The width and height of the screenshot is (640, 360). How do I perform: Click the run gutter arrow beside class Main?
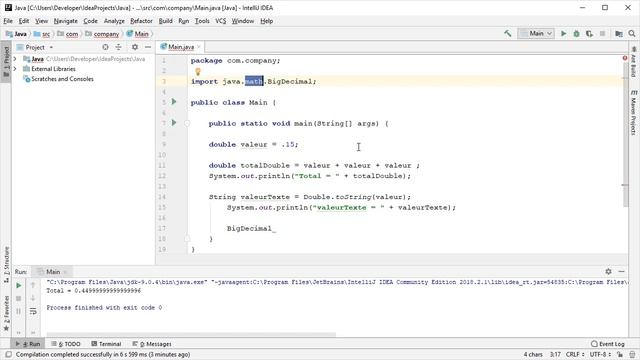tap(174, 102)
